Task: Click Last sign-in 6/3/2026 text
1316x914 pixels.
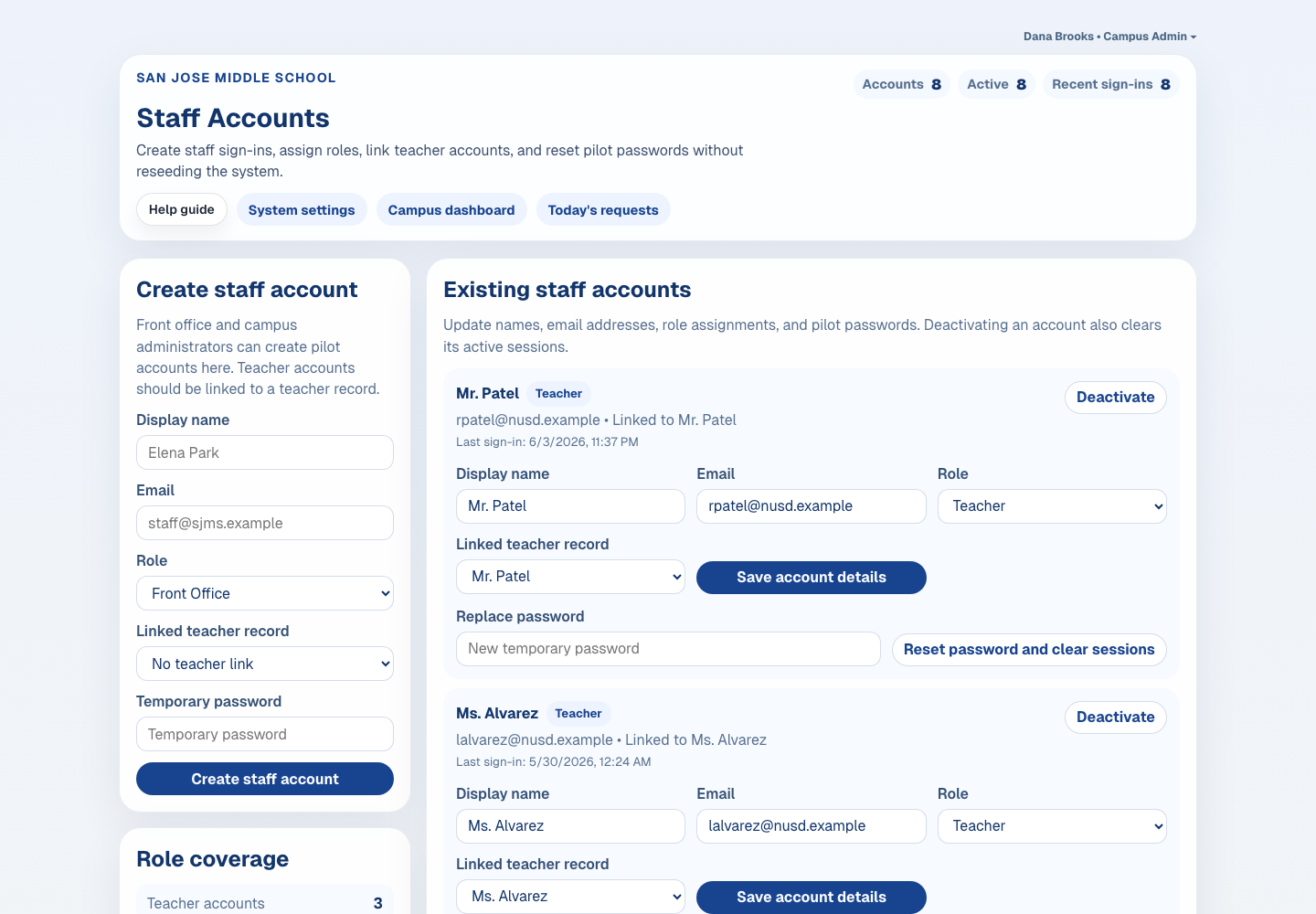Action: point(547,442)
